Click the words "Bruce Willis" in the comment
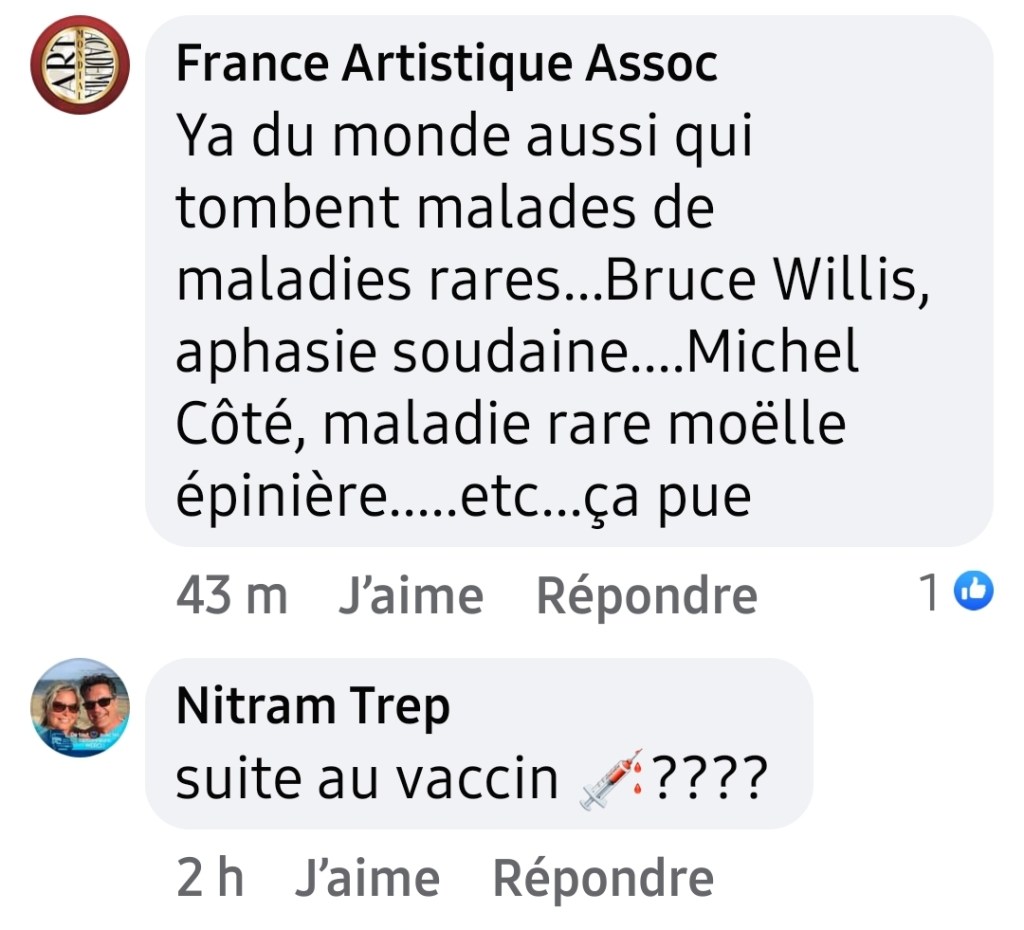Screen dimensions: 1024x930 pyautogui.click(x=762, y=282)
